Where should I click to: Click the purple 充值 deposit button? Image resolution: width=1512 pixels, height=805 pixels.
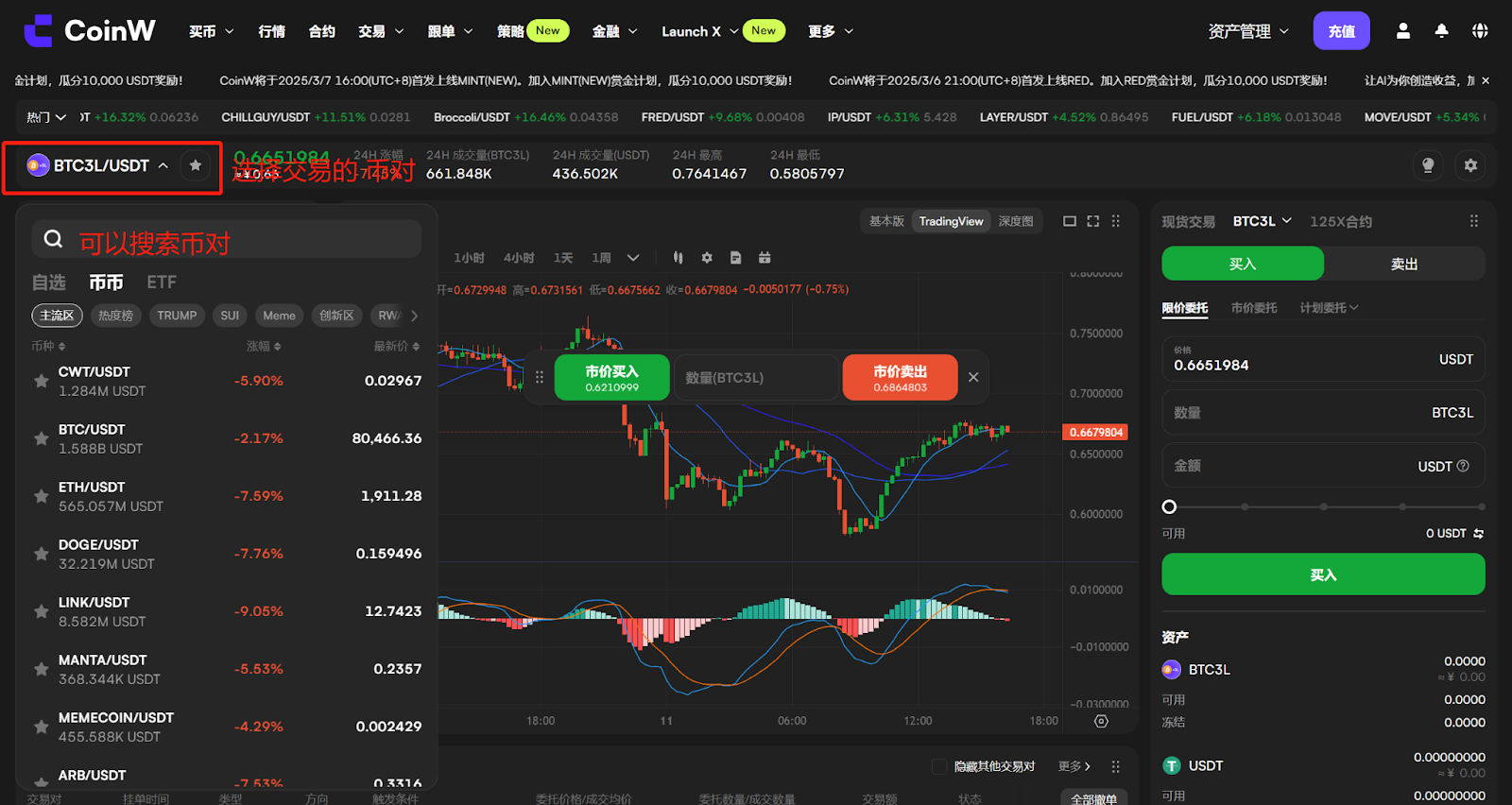pos(1341,31)
